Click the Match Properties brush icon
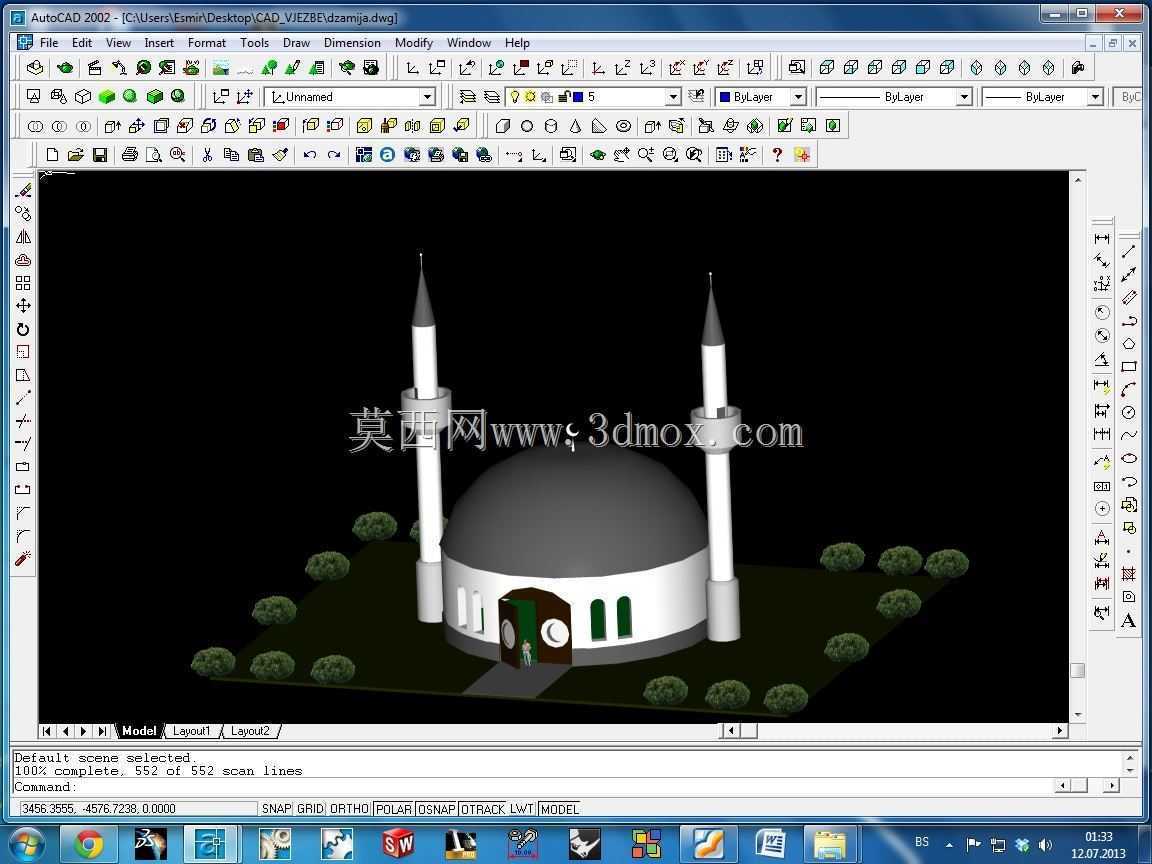 [280, 155]
